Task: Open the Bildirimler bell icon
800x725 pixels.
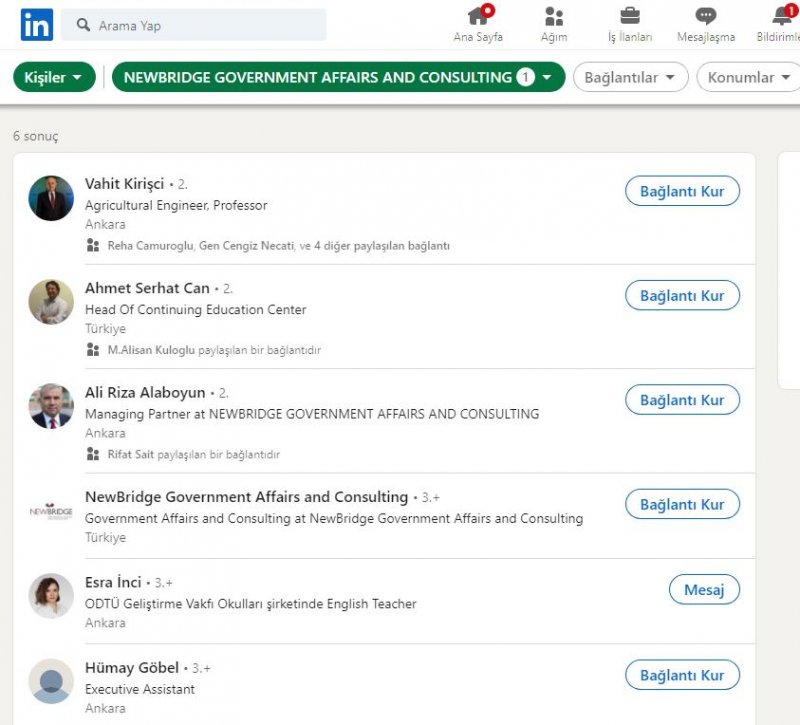Action: point(783,16)
